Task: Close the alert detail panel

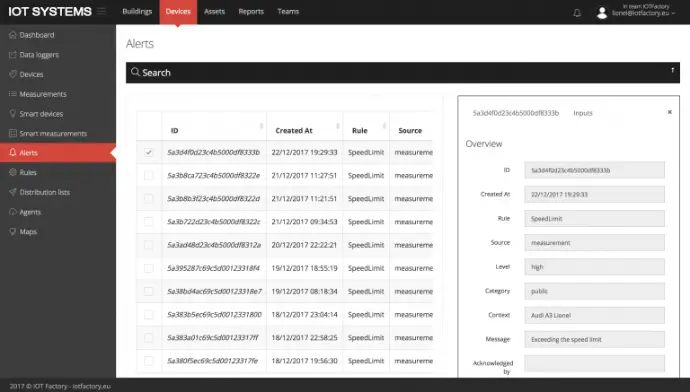Action: 670,112
